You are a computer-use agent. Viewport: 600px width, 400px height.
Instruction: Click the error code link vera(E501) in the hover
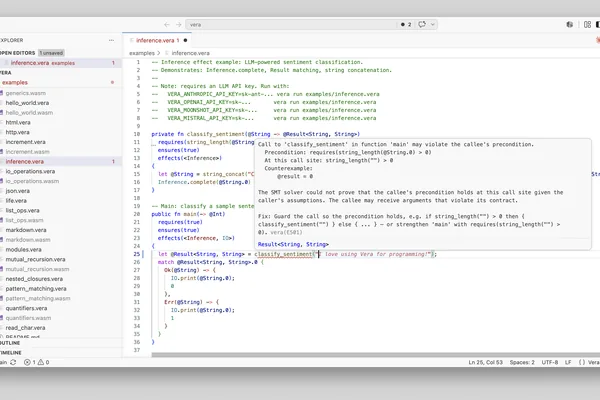click(x=286, y=232)
